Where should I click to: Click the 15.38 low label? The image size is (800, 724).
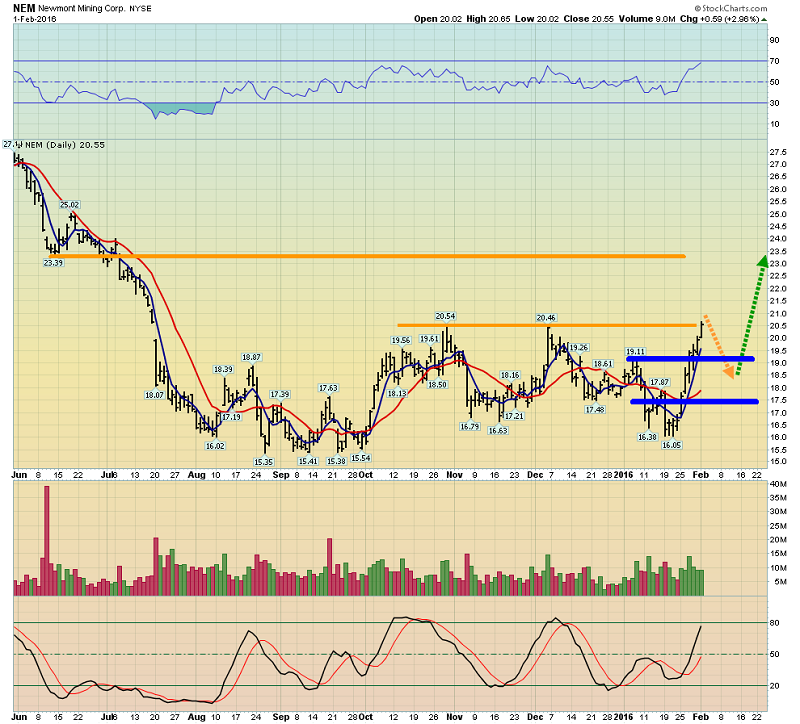tap(336, 461)
